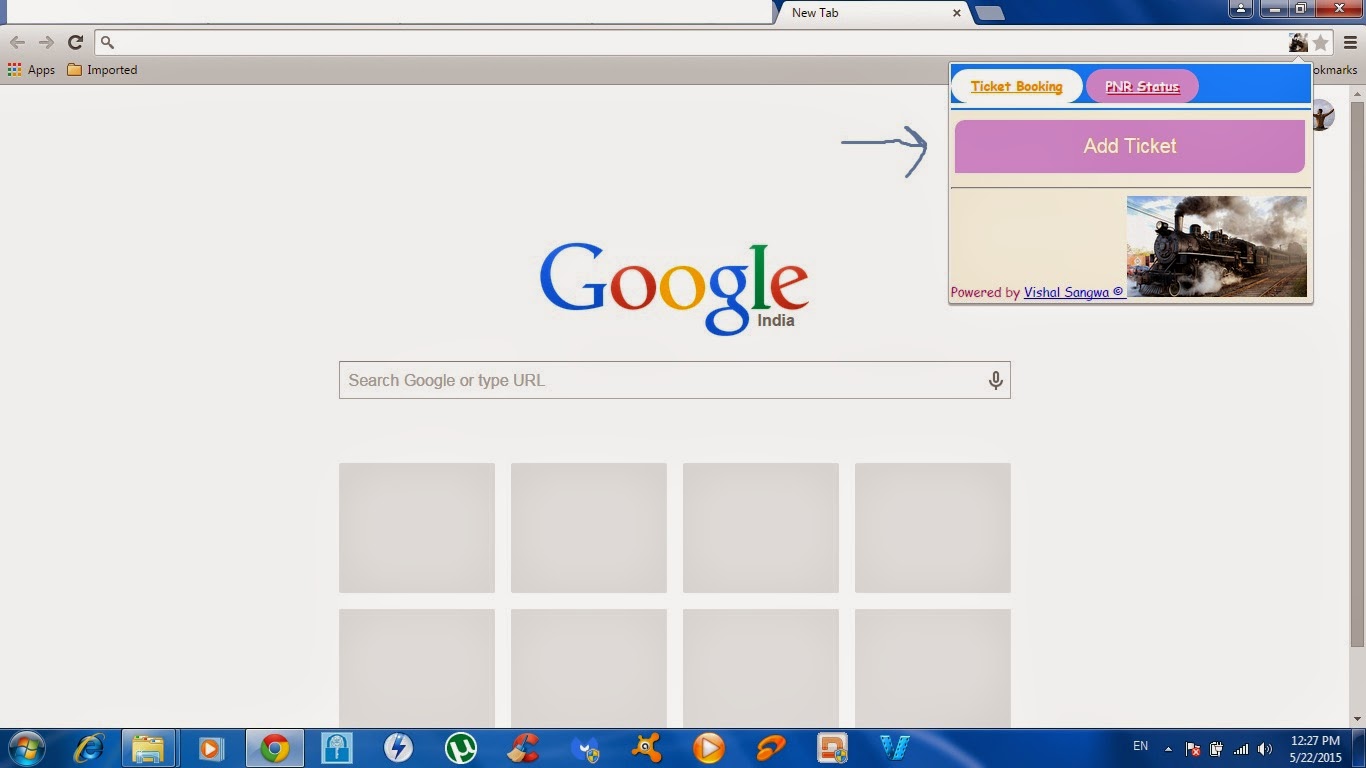Start voice search with the microphone icon
1366x768 pixels.
[995, 380]
